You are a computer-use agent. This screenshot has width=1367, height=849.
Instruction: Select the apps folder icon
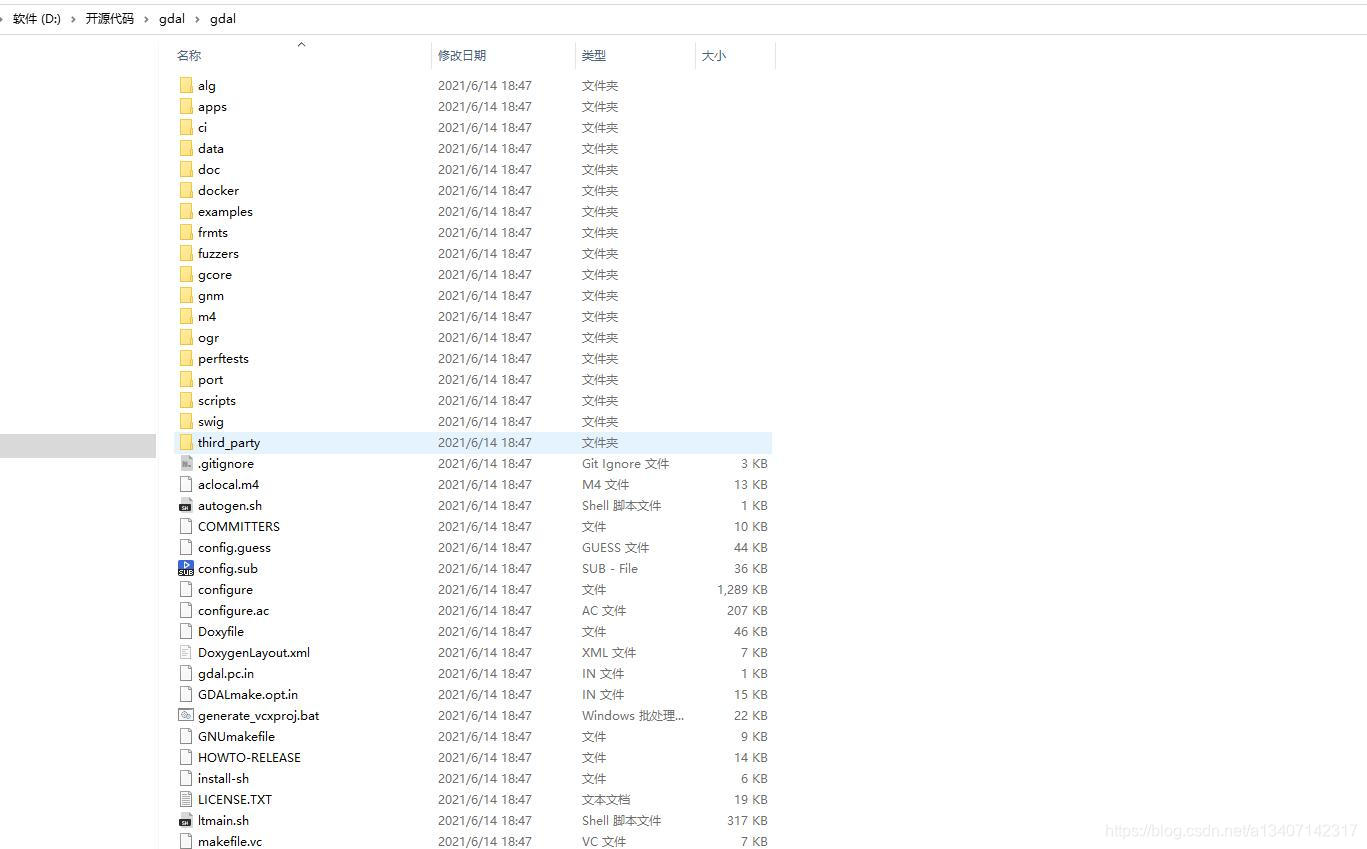[x=185, y=107]
